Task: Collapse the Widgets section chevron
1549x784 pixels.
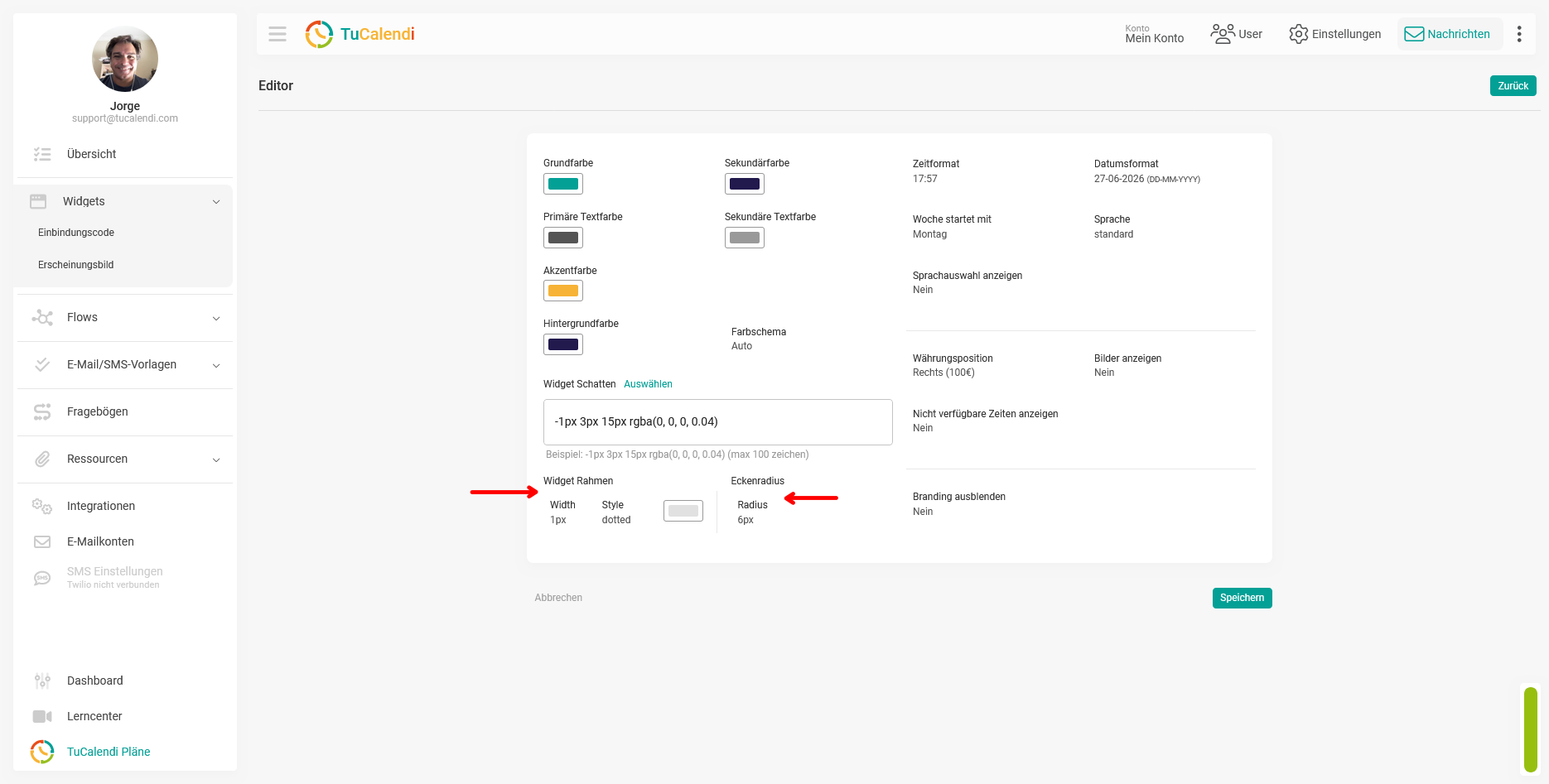Action: 216,202
